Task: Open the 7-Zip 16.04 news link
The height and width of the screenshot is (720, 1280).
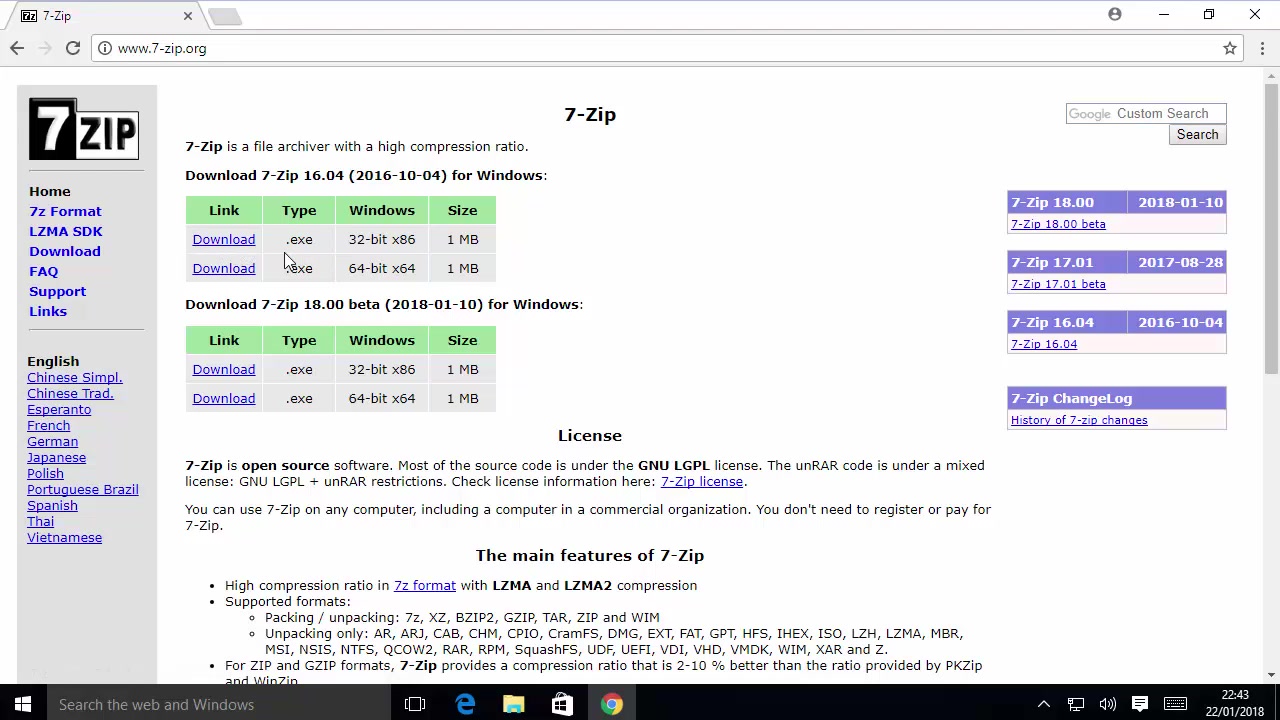Action: pos(1044,344)
